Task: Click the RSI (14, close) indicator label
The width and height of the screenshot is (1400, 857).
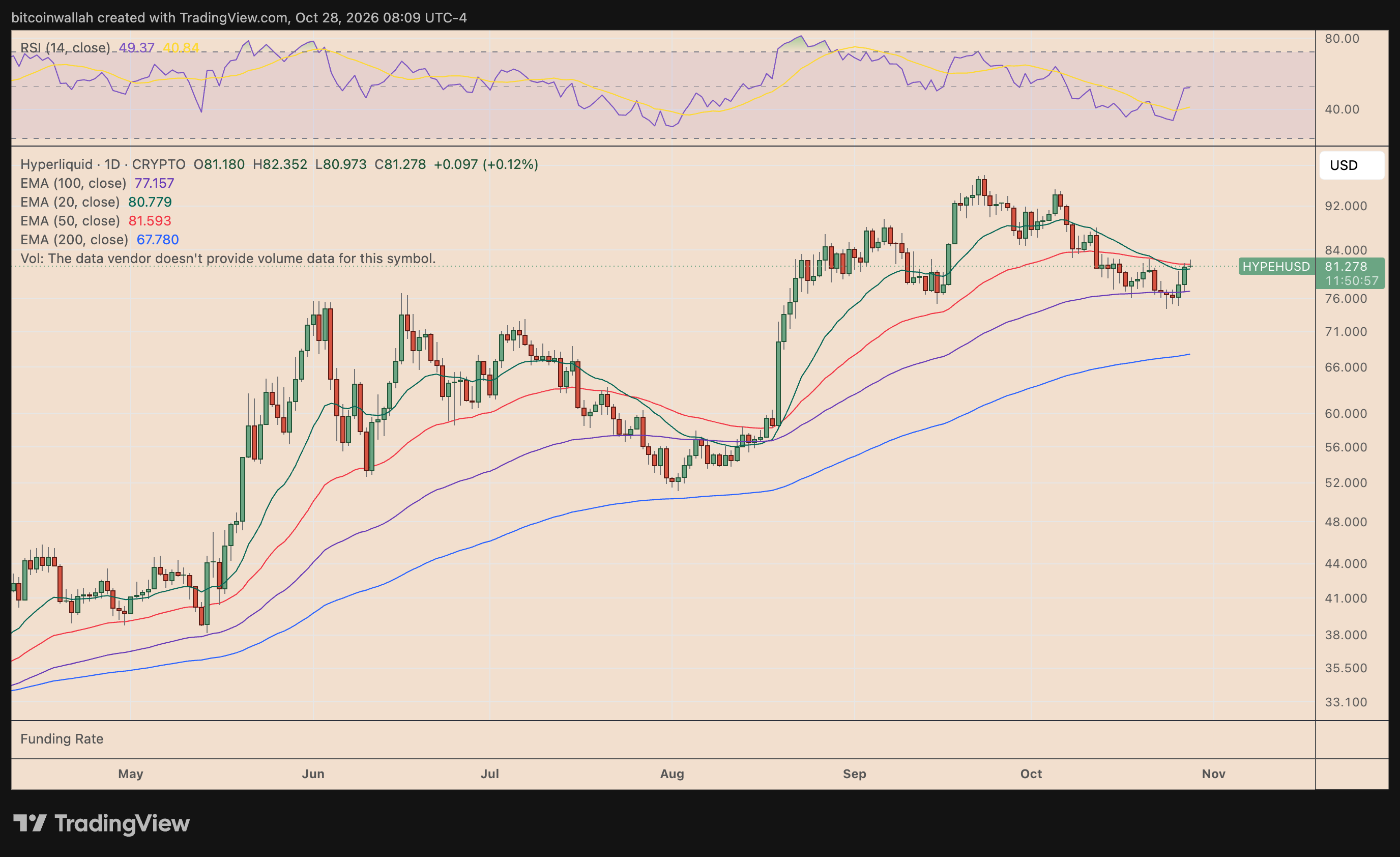Action: pyautogui.click(x=65, y=48)
